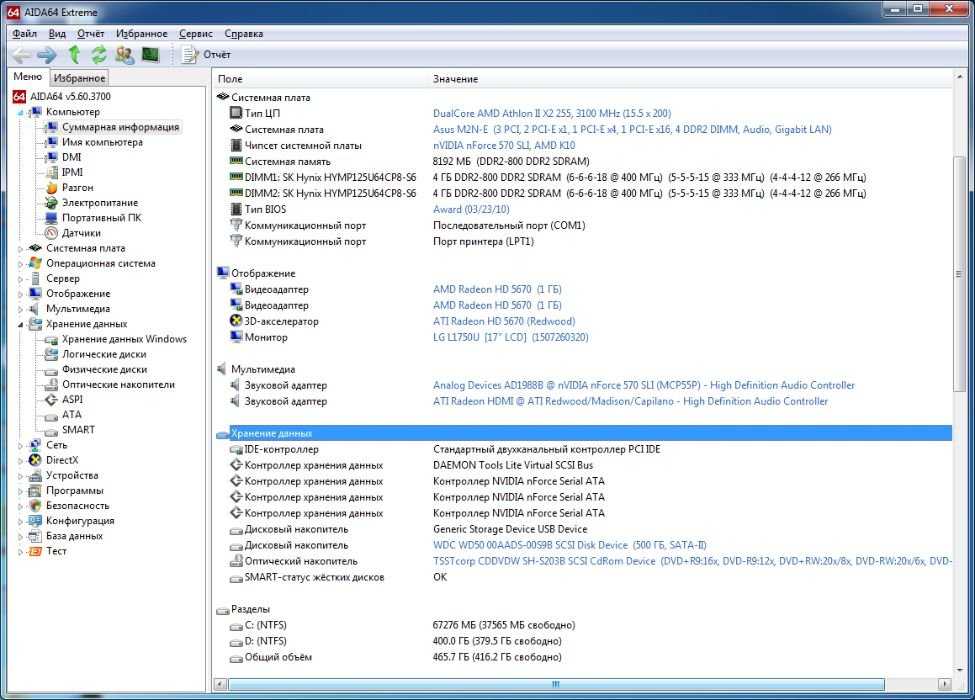Click the Поле column header
The height and width of the screenshot is (700, 975).
[230, 79]
